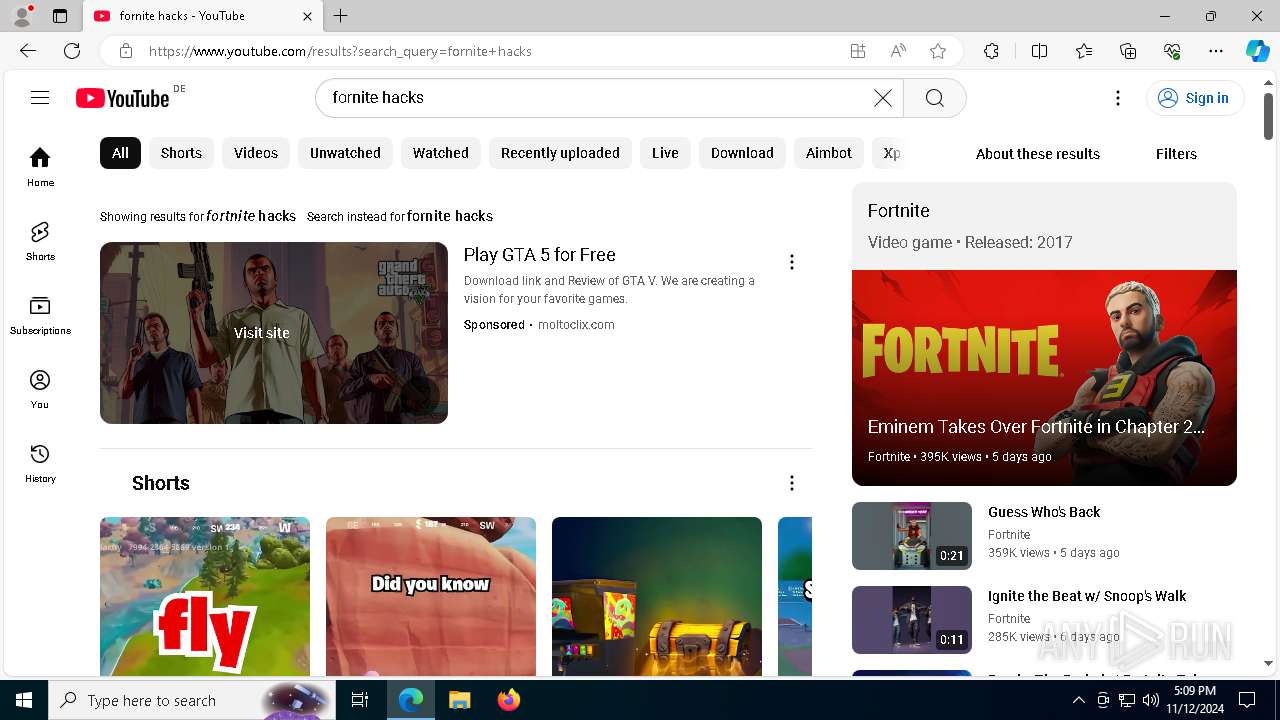Play Eminem Takes Over Fortnite video

coord(1044,378)
